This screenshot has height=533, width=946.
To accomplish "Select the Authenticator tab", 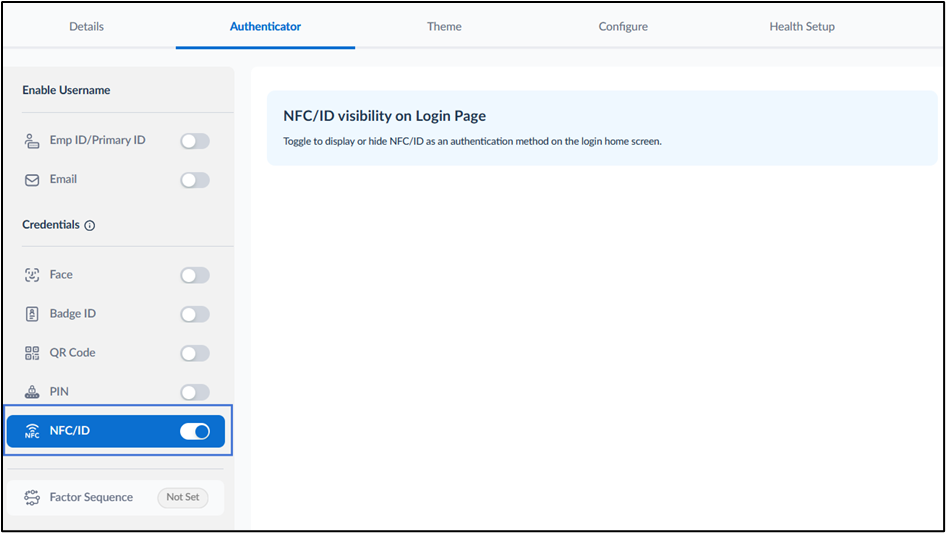I will coord(265,27).
